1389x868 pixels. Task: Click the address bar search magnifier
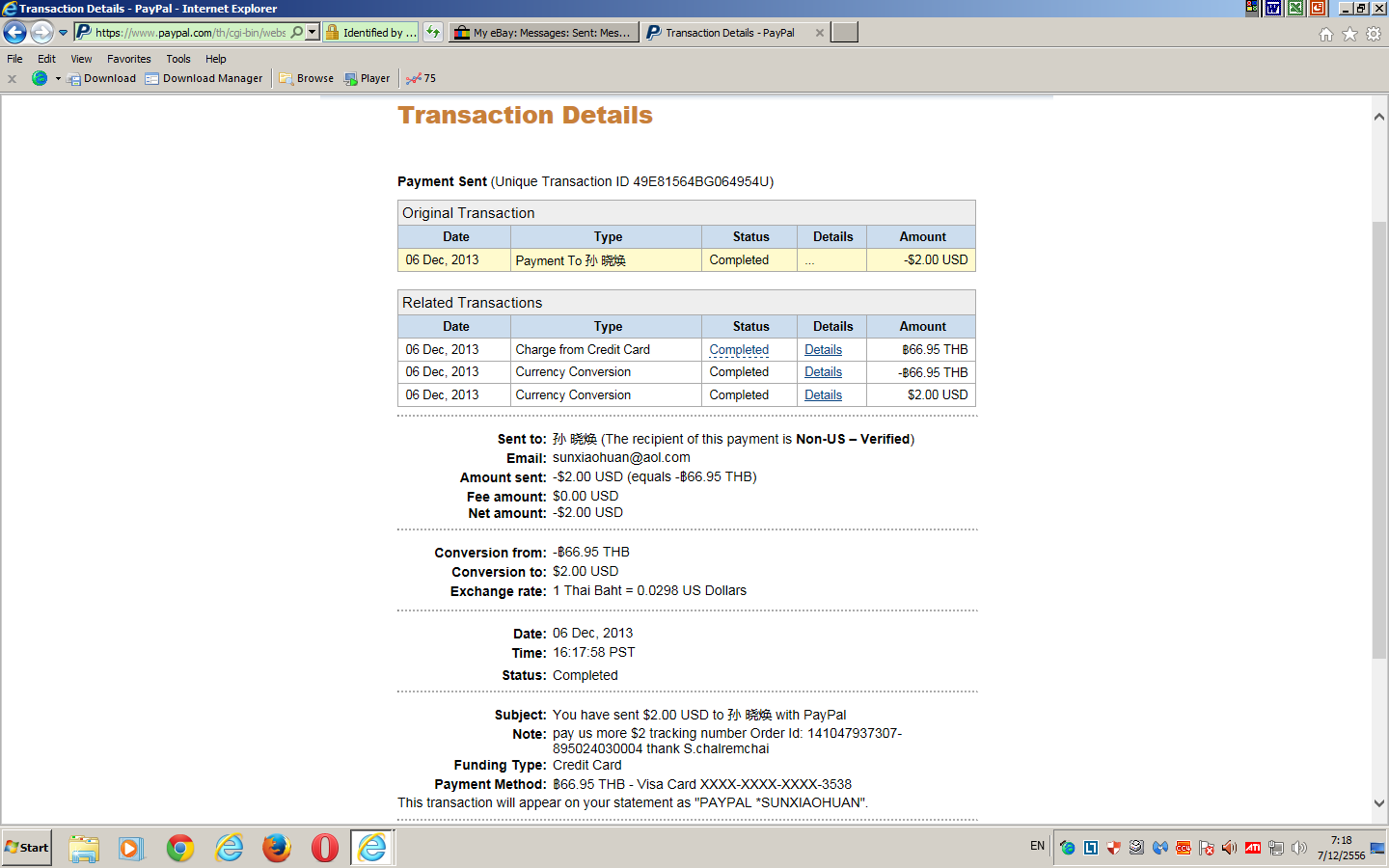(x=297, y=33)
